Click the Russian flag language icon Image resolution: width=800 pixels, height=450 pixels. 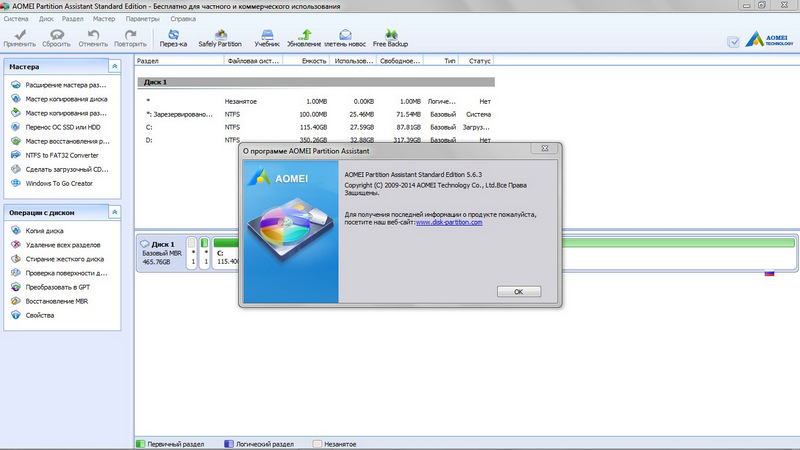point(769,273)
